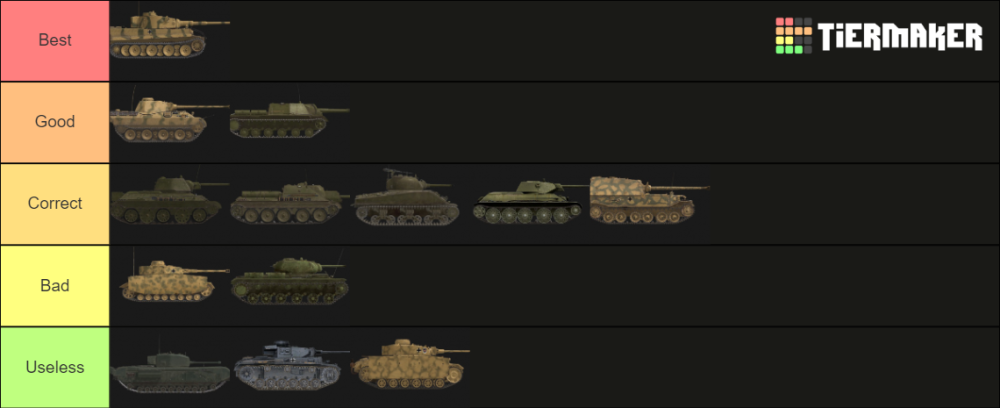Click empty space in the Best tier row

tap(497, 41)
